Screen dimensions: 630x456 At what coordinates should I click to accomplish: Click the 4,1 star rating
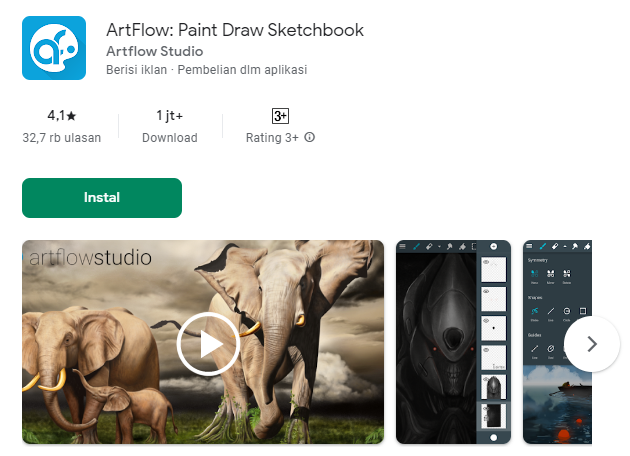(61, 116)
